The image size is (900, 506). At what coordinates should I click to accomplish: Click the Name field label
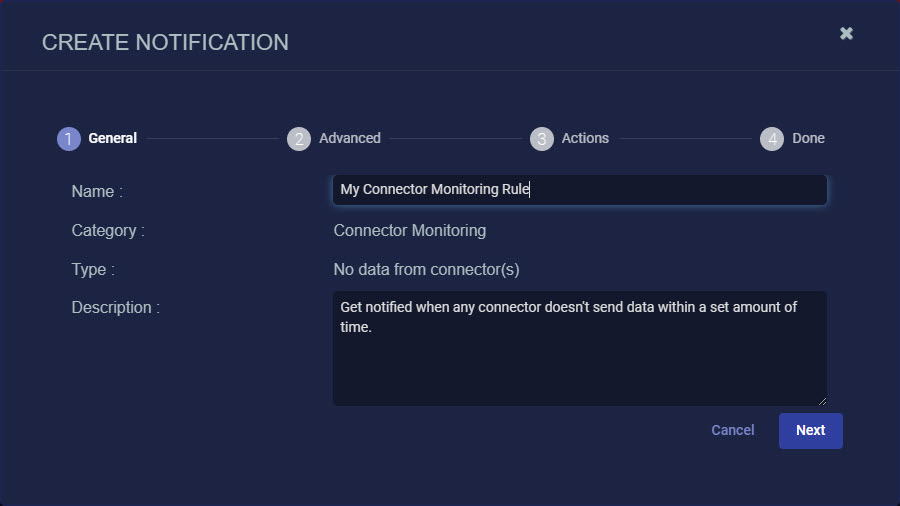click(97, 191)
